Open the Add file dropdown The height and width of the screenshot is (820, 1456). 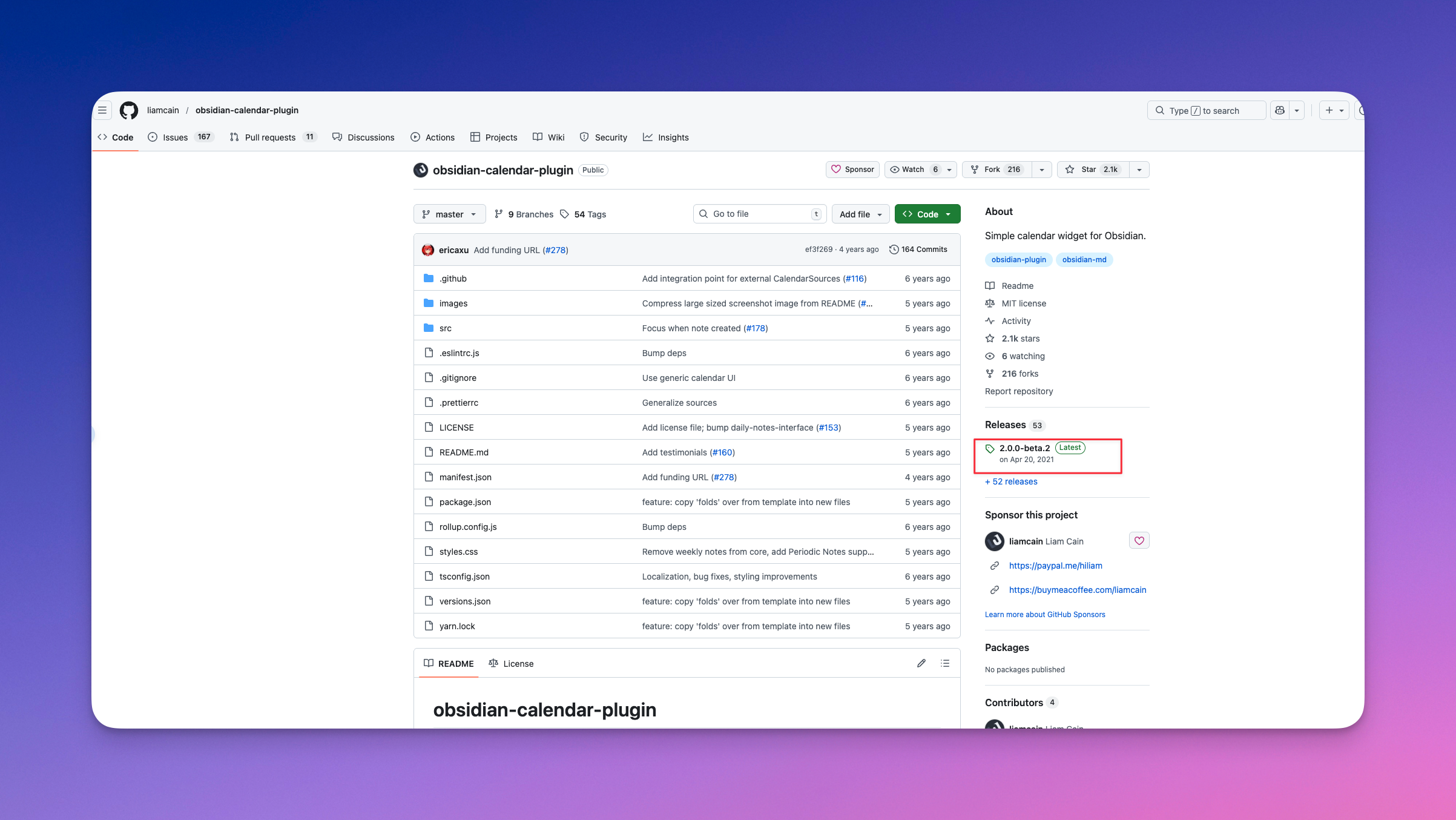tap(860, 214)
